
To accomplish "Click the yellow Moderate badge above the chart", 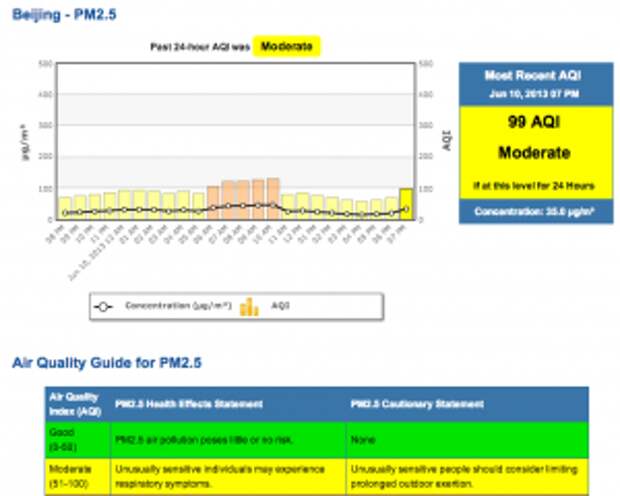I will pos(286,46).
